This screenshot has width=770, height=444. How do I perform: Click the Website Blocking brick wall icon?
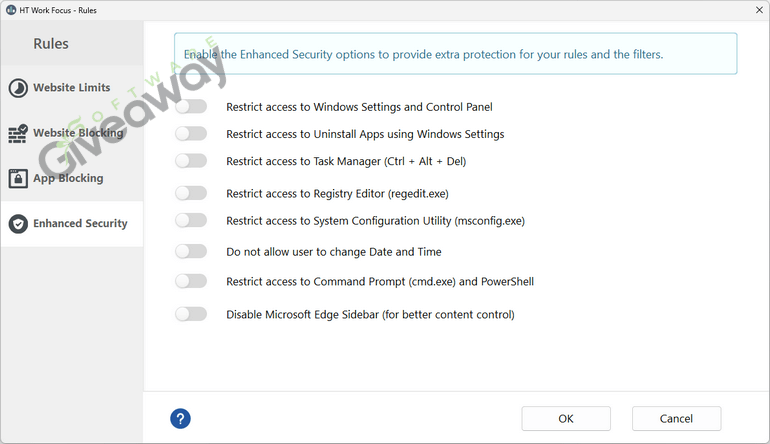(x=18, y=134)
